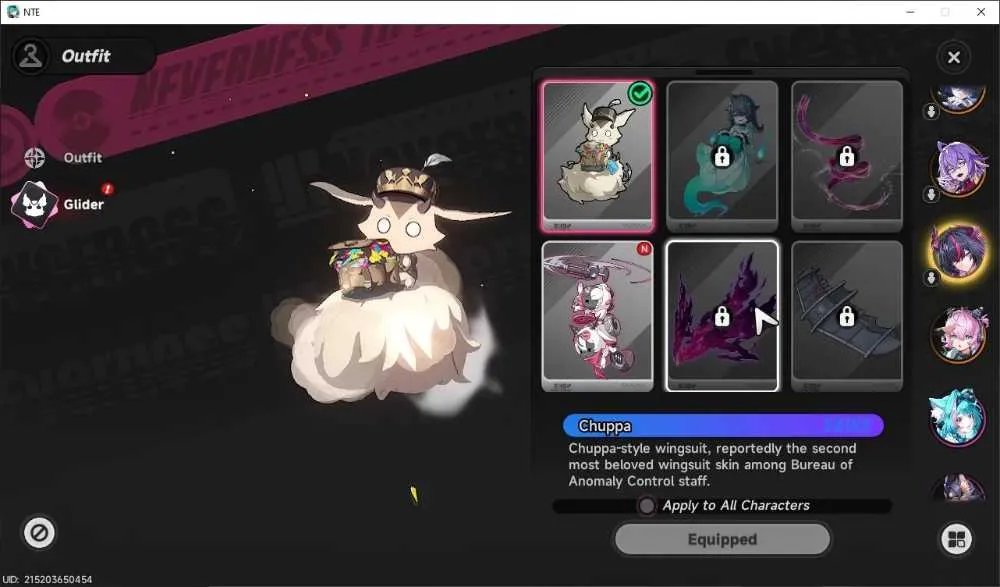This screenshot has height=587, width=1000.
Task: Select the equipped Chuppa glider thumbnail
Action: (597, 156)
